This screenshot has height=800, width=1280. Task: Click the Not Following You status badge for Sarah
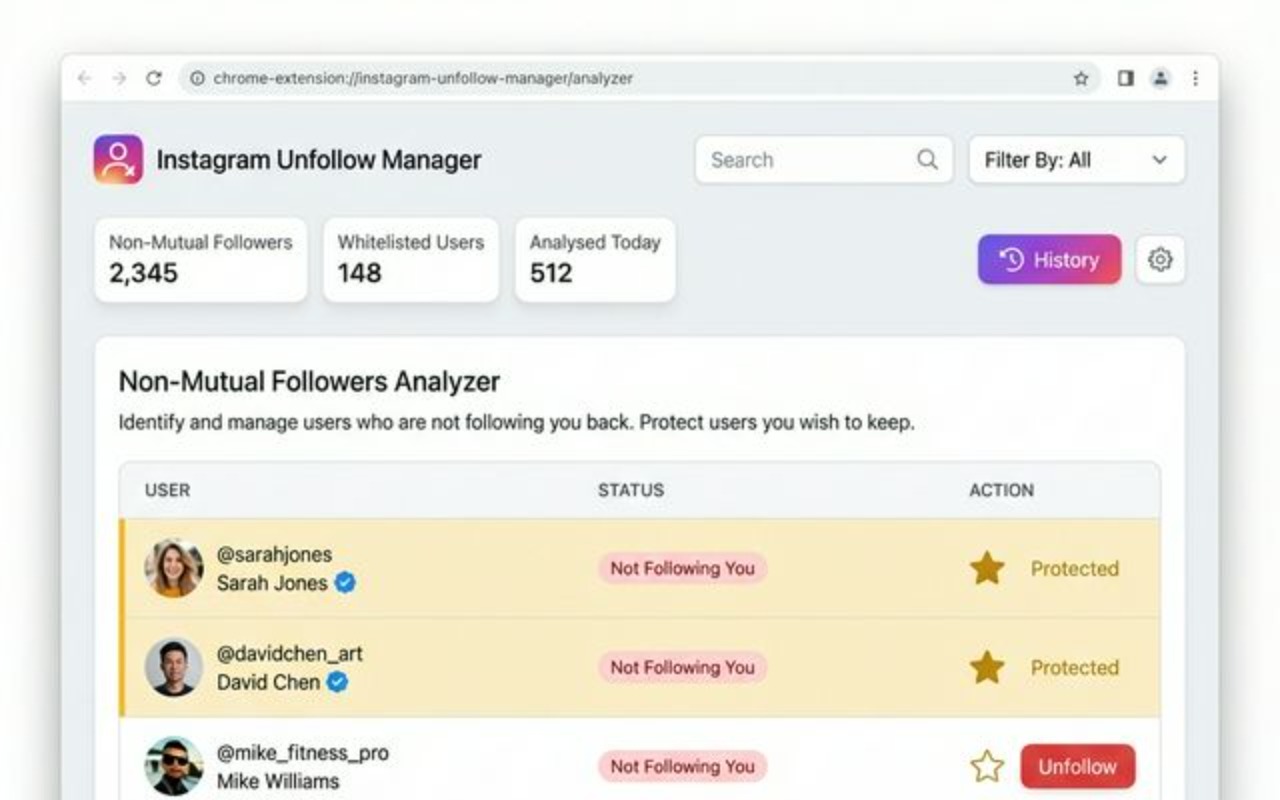coord(682,568)
